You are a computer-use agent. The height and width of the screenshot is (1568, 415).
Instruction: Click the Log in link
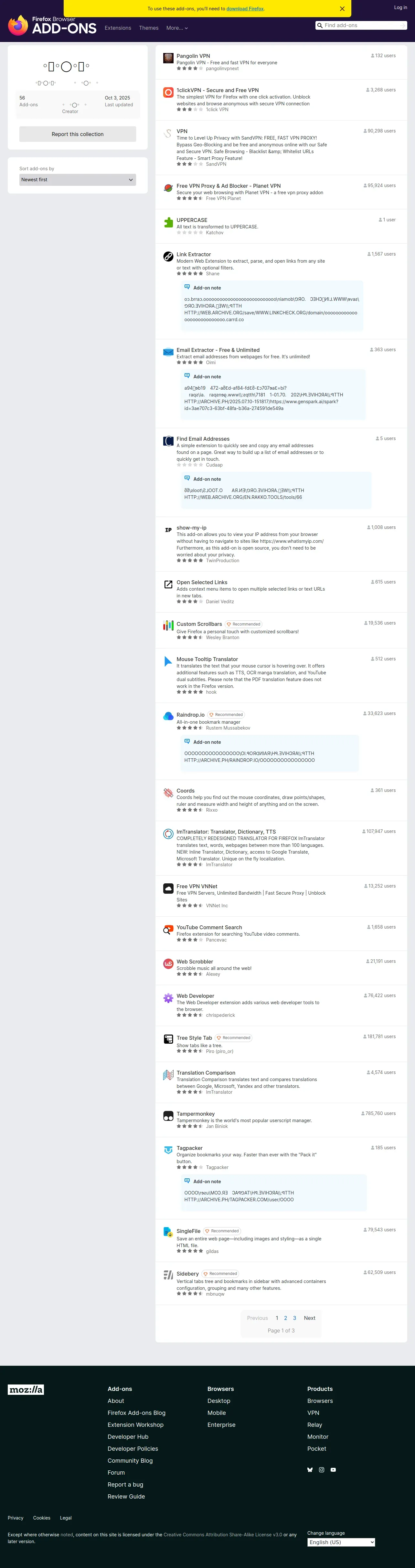click(x=400, y=7)
